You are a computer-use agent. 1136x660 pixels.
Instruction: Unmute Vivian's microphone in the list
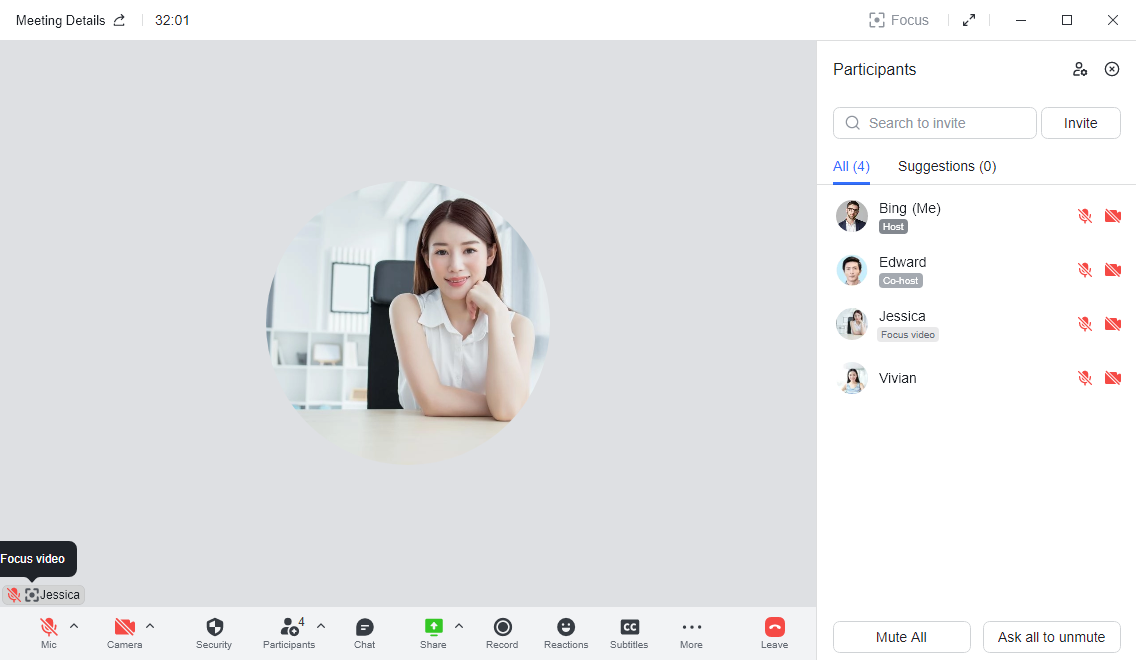tap(1084, 378)
